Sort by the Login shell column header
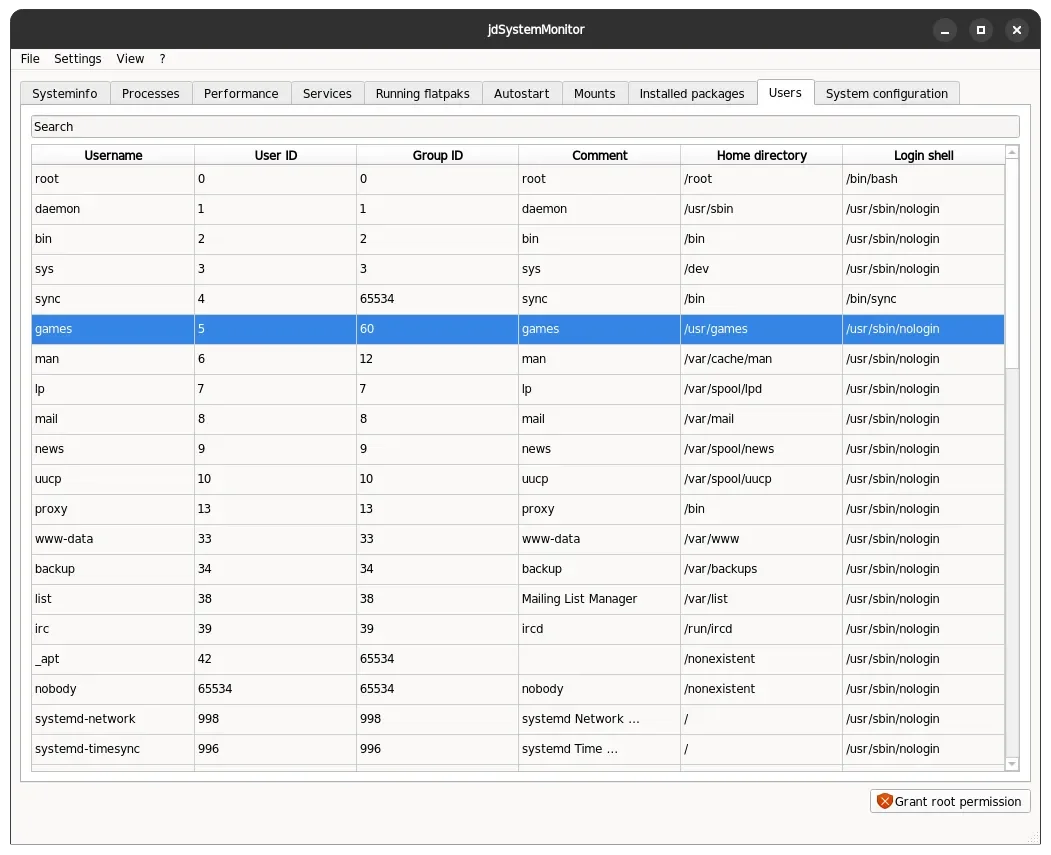Image resolution: width=1051 pixels, height=855 pixels. tap(923, 155)
